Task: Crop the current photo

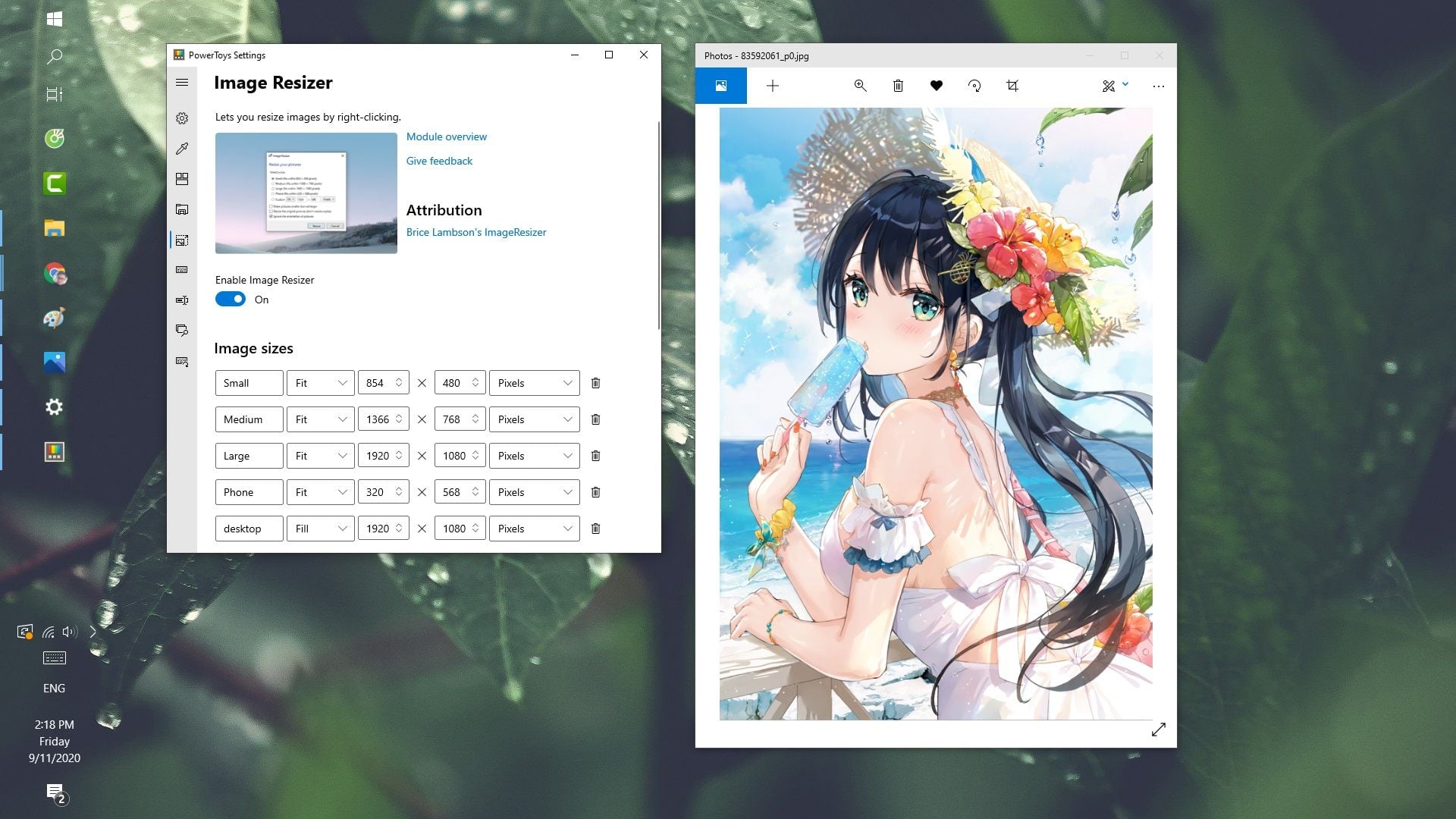Action: pos(1012,86)
